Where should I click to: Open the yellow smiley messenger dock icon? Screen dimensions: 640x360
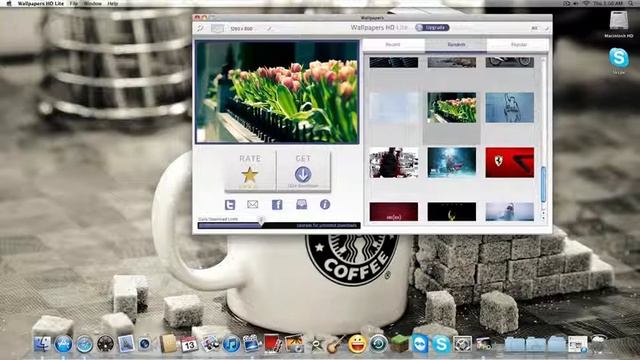pyautogui.click(x=357, y=344)
